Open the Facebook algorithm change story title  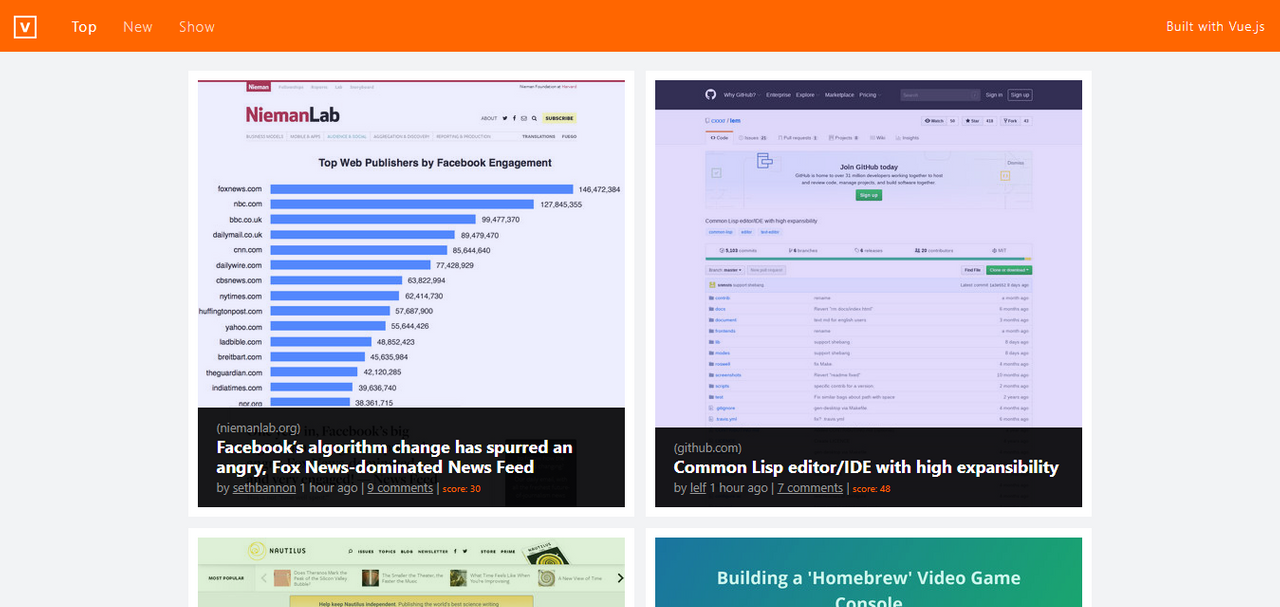tap(394, 457)
